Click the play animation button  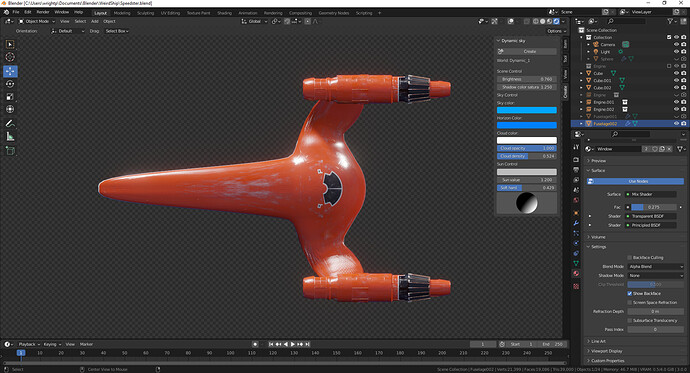point(293,344)
